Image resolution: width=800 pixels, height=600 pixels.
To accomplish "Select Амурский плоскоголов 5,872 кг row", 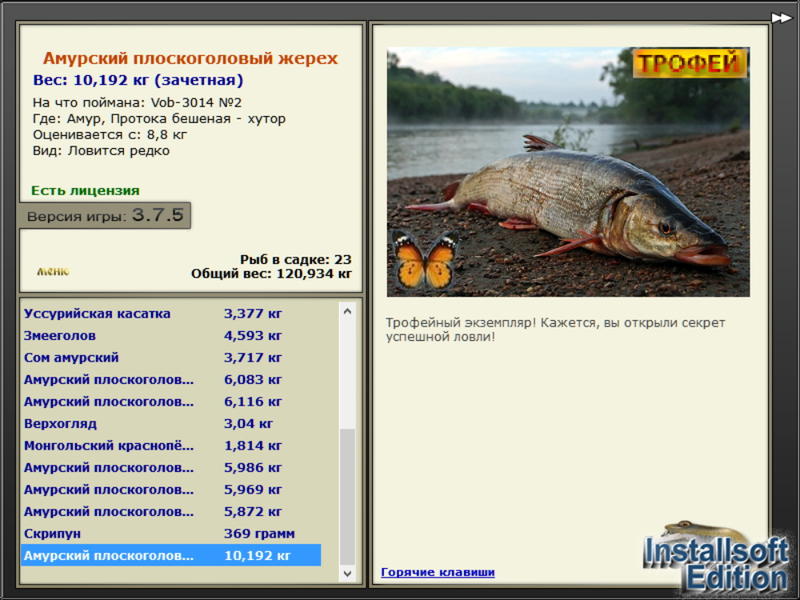I will tap(171, 511).
